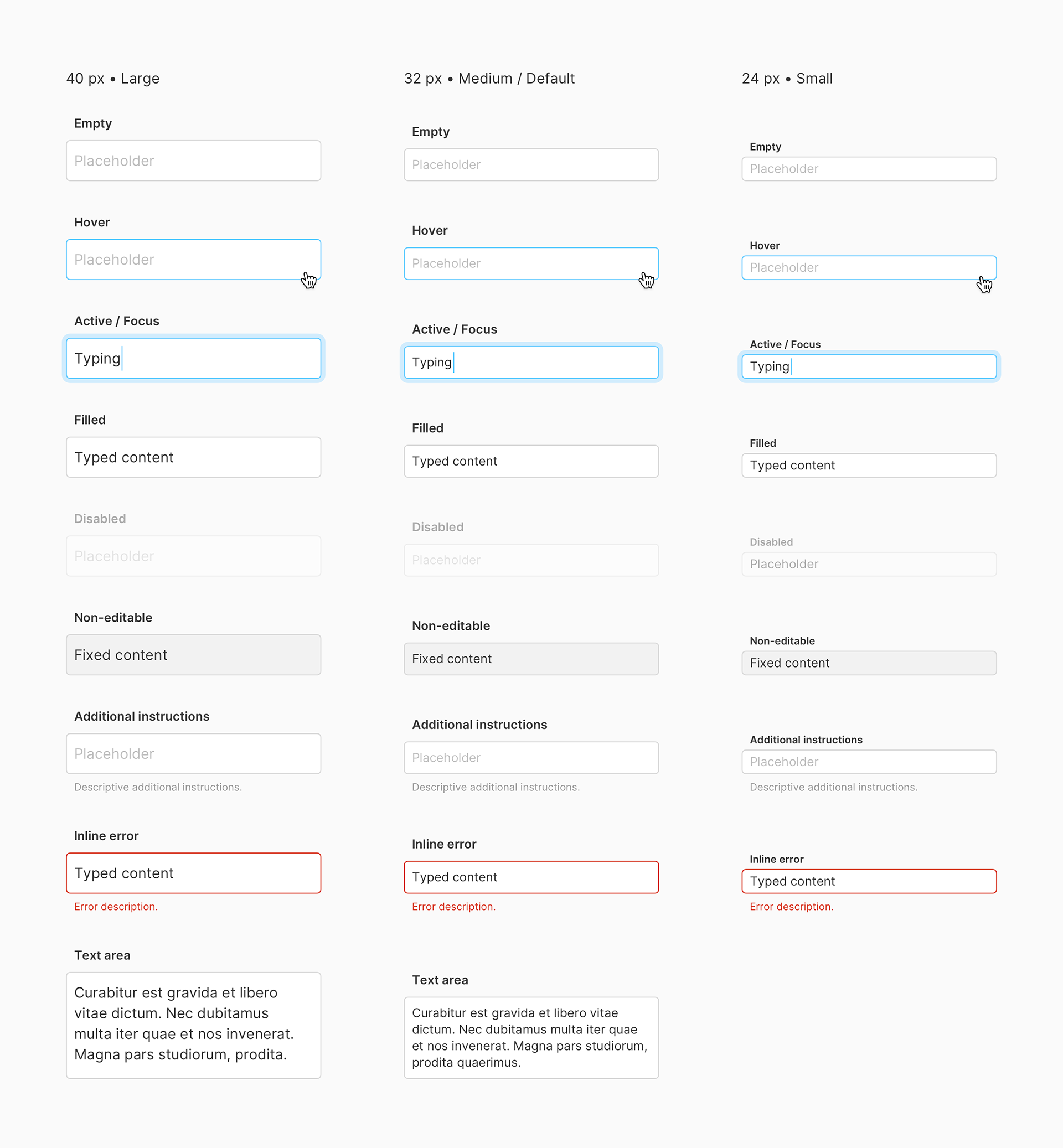Focus the Large Active / Focus typing field
The width and height of the screenshot is (1063, 1148).
(x=193, y=358)
